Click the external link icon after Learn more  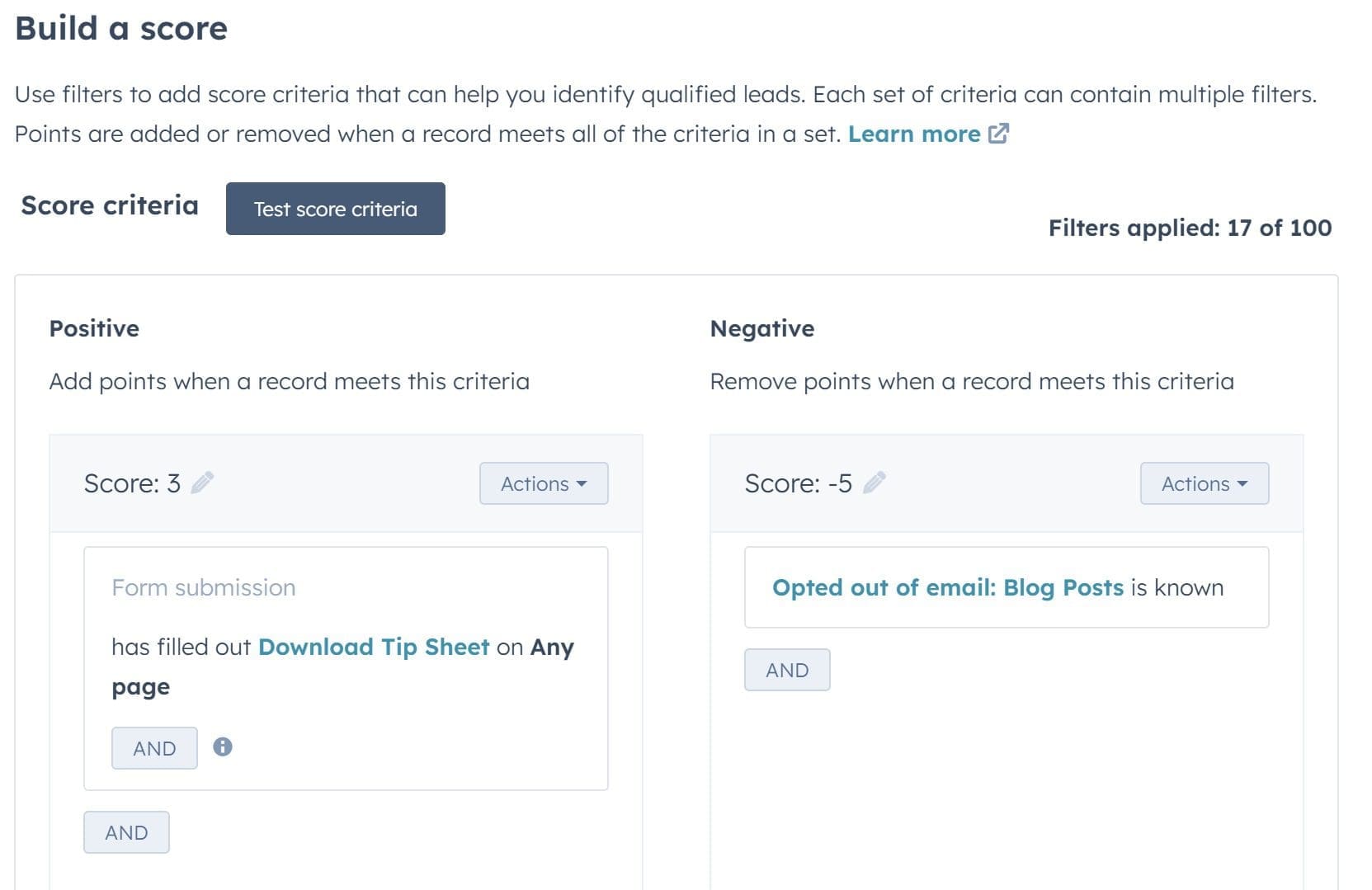[1000, 133]
